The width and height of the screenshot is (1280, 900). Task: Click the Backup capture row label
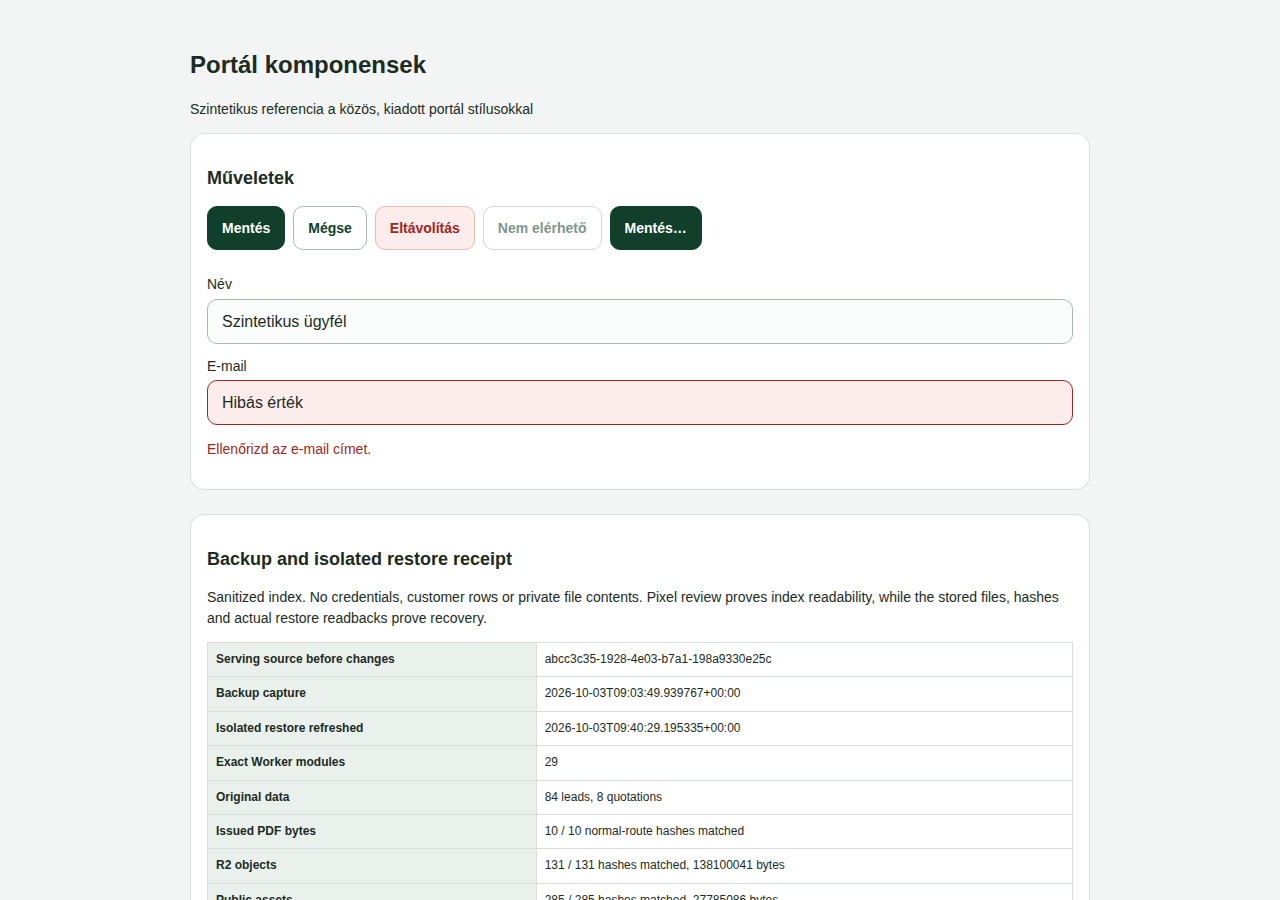261,693
